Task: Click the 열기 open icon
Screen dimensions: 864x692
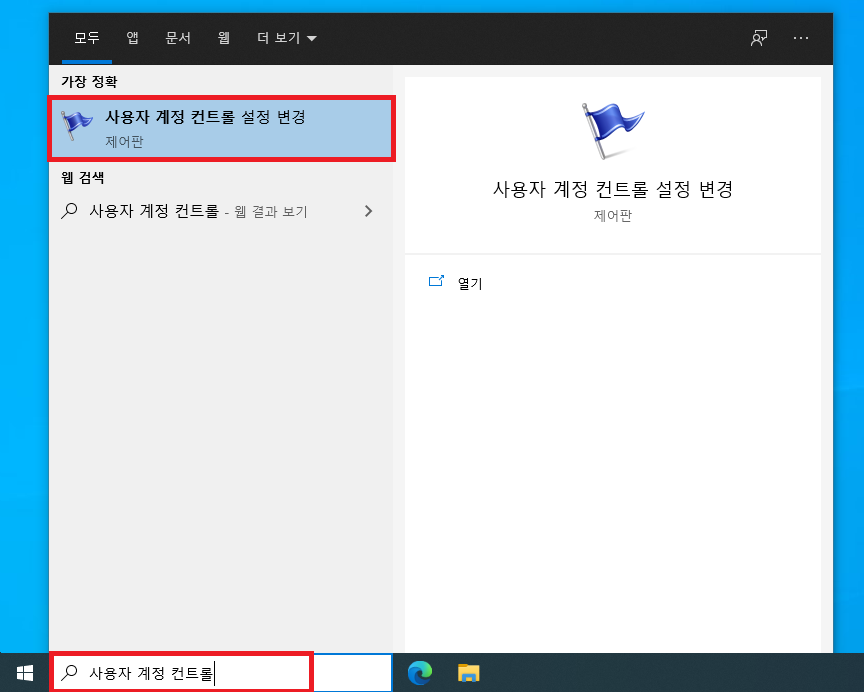Action: [x=436, y=282]
